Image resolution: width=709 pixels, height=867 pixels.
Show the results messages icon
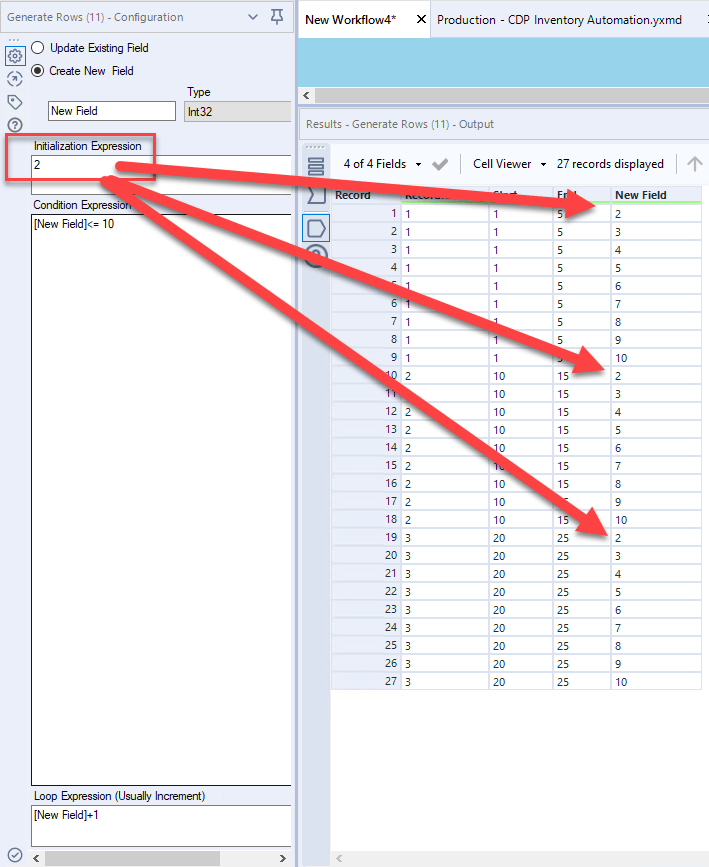(316, 195)
